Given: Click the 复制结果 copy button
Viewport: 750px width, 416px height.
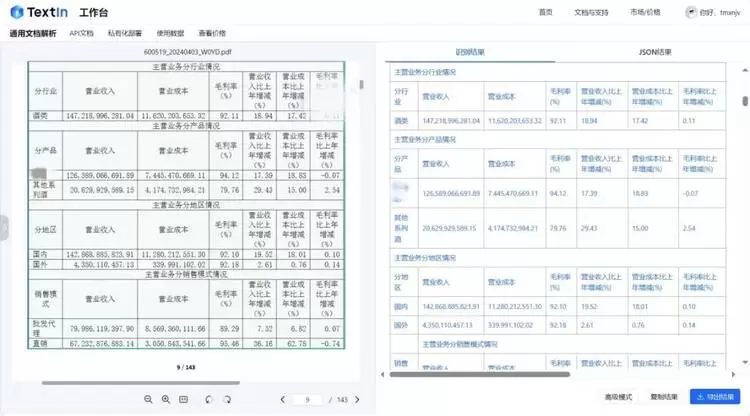Looking at the screenshot, I should (x=664, y=396).
